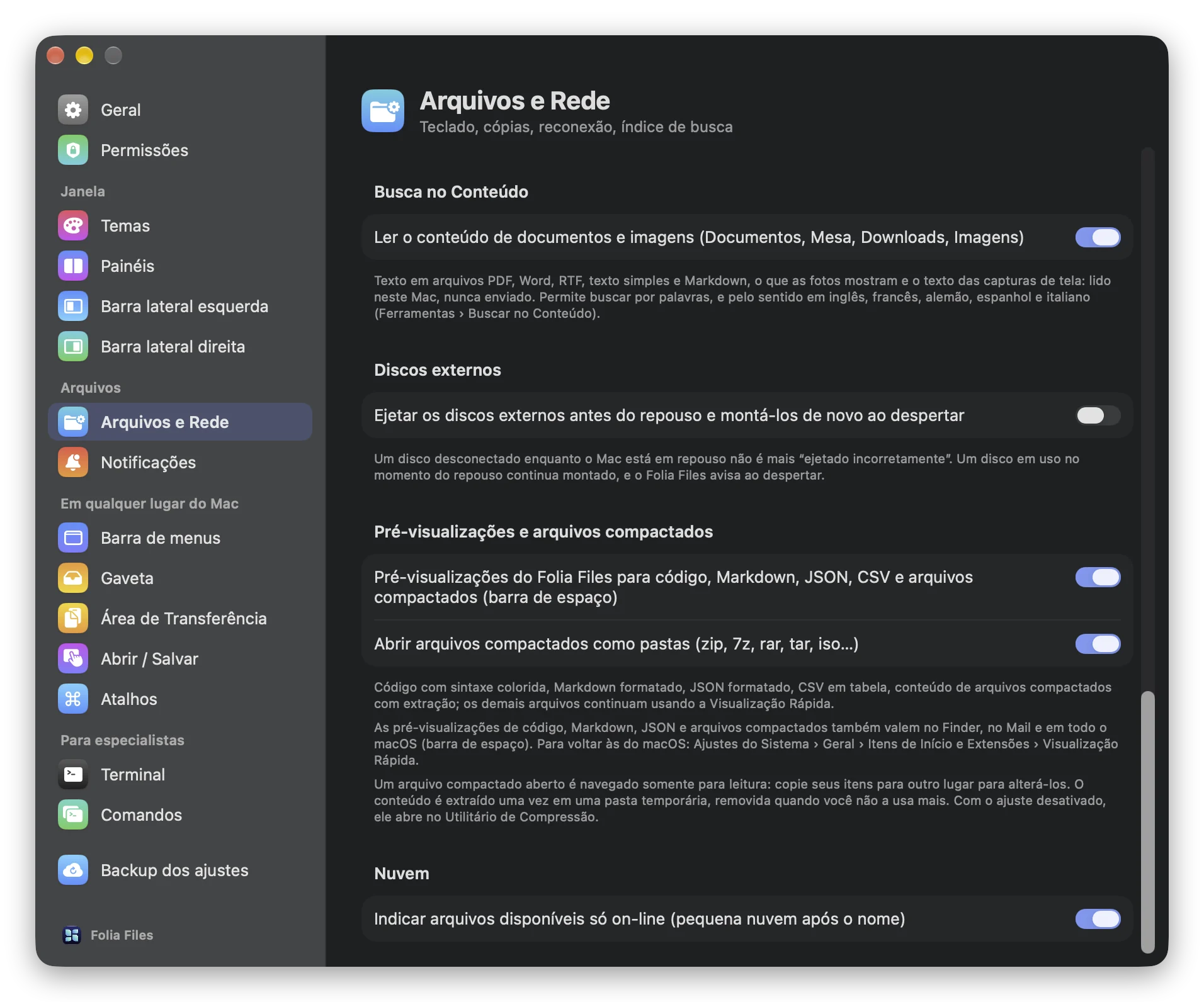
Task: Toggle Pré-visualizações do Folia Files switch
Action: (1098, 577)
